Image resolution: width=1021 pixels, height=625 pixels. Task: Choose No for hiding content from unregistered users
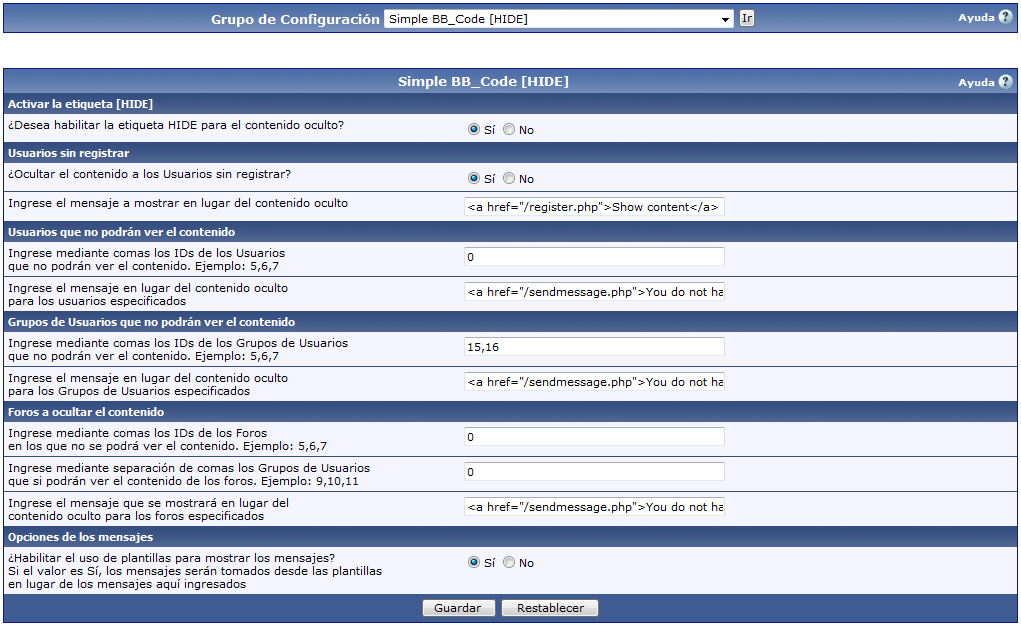coord(509,178)
